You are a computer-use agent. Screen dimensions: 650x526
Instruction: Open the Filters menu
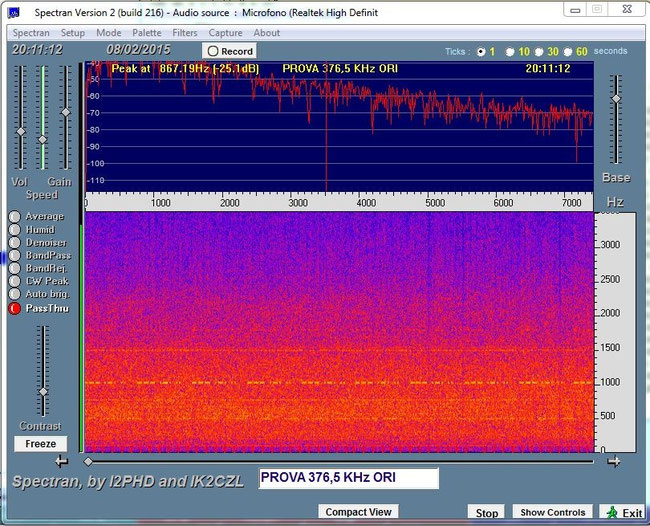185,33
